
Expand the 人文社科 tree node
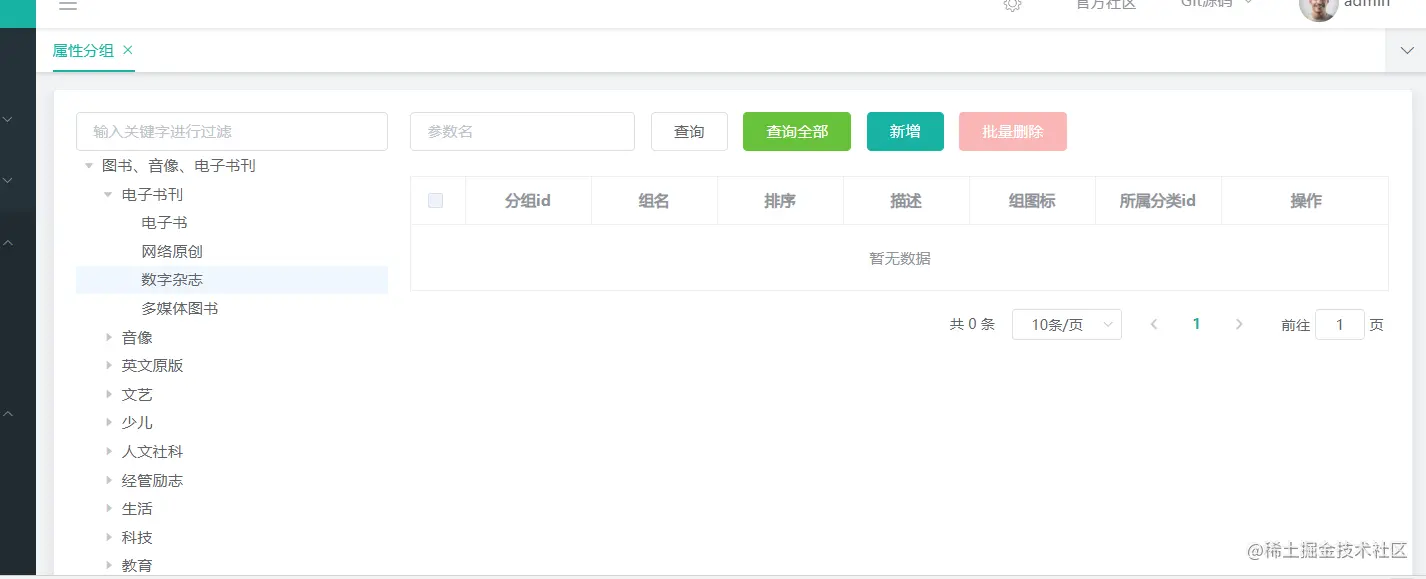point(109,452)
